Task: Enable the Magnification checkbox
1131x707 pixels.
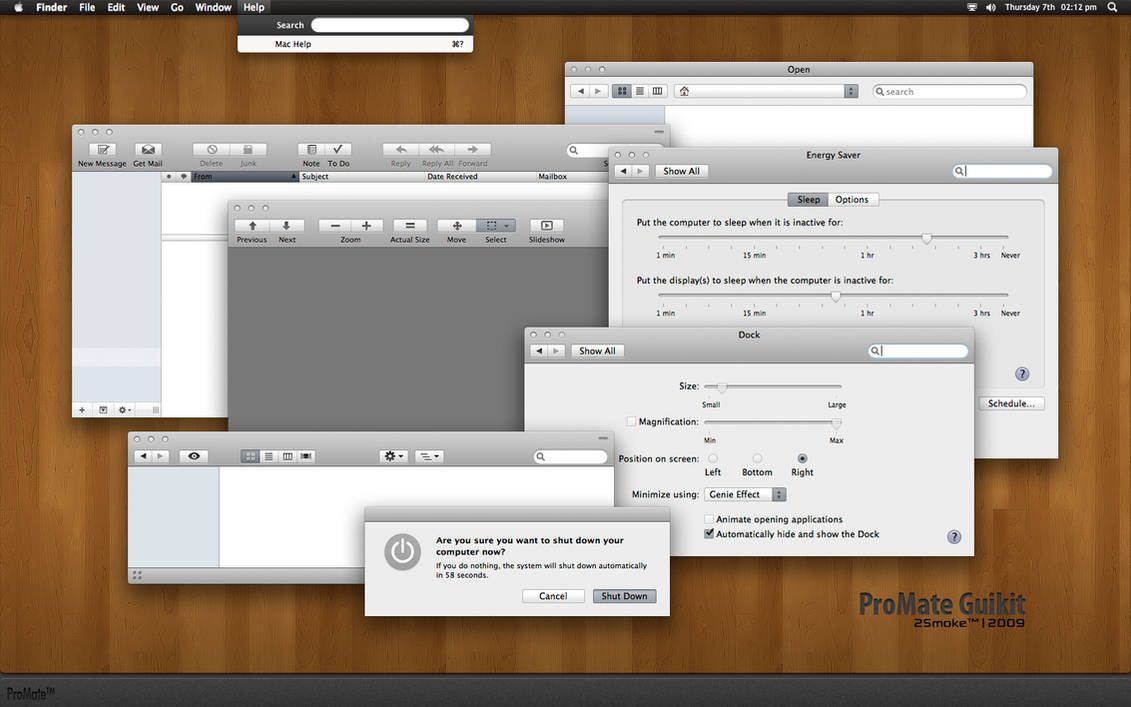Action: [632, 421]
